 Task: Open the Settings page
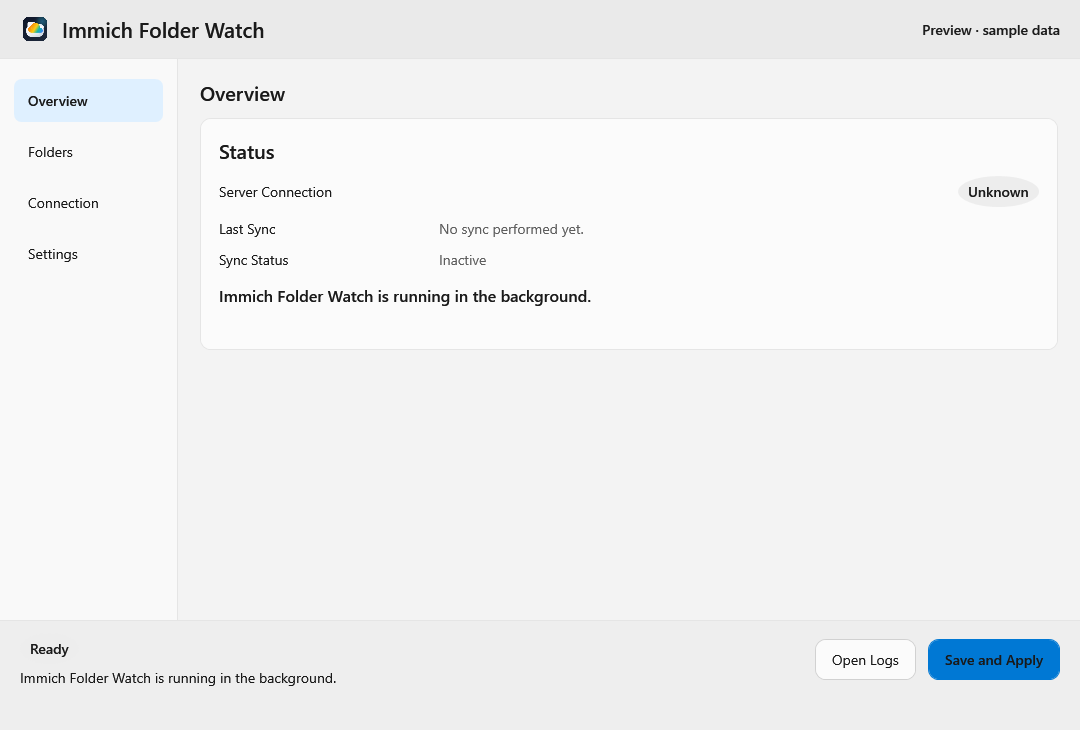click(88, 253)
